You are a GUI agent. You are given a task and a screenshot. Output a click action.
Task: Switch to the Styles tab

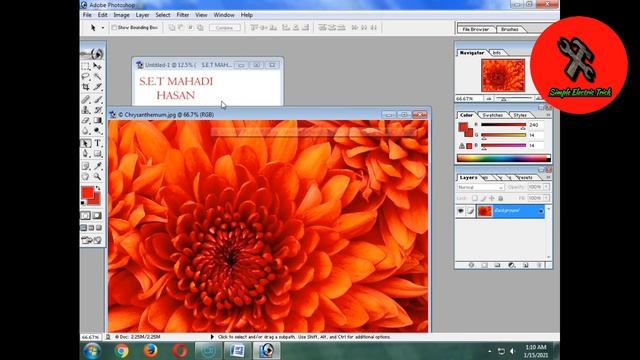click(520, 115)
